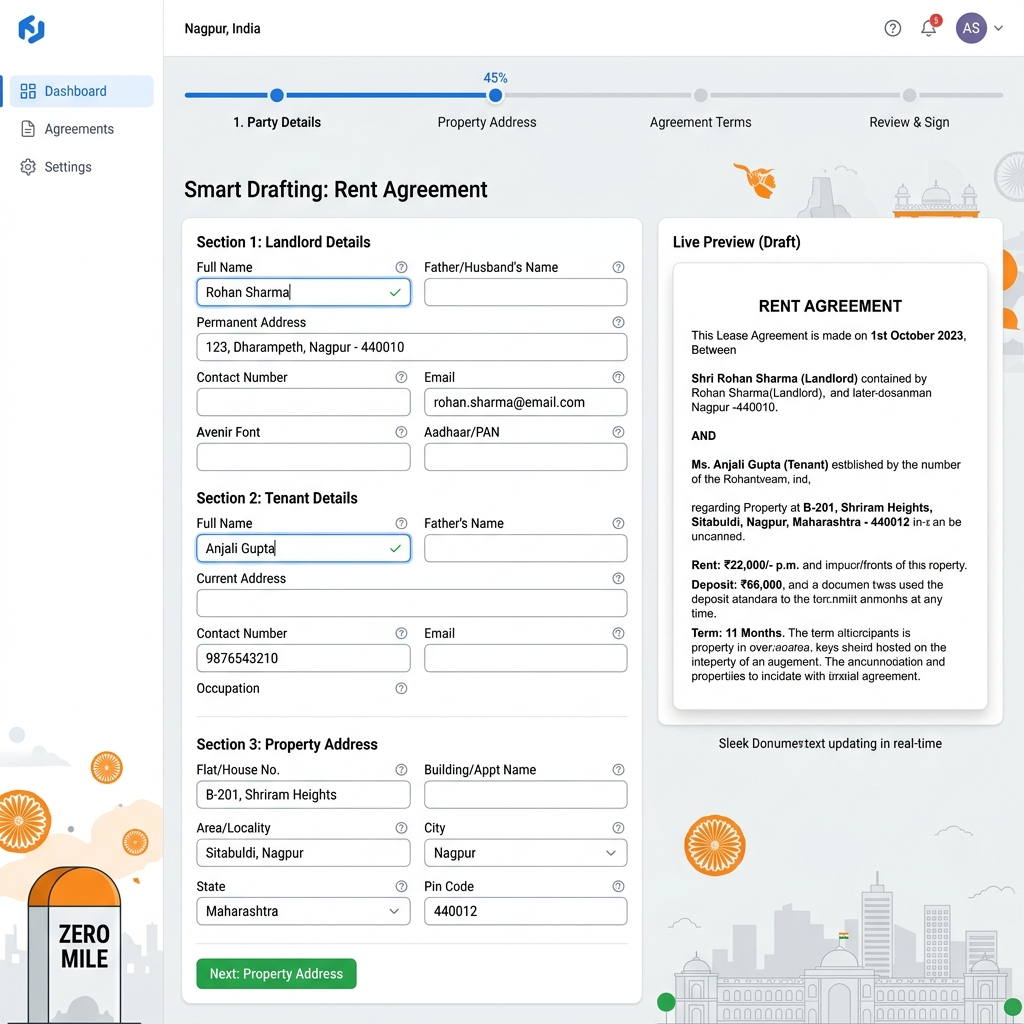
Task: Click the AS user avatar
Action: point(971,28)
